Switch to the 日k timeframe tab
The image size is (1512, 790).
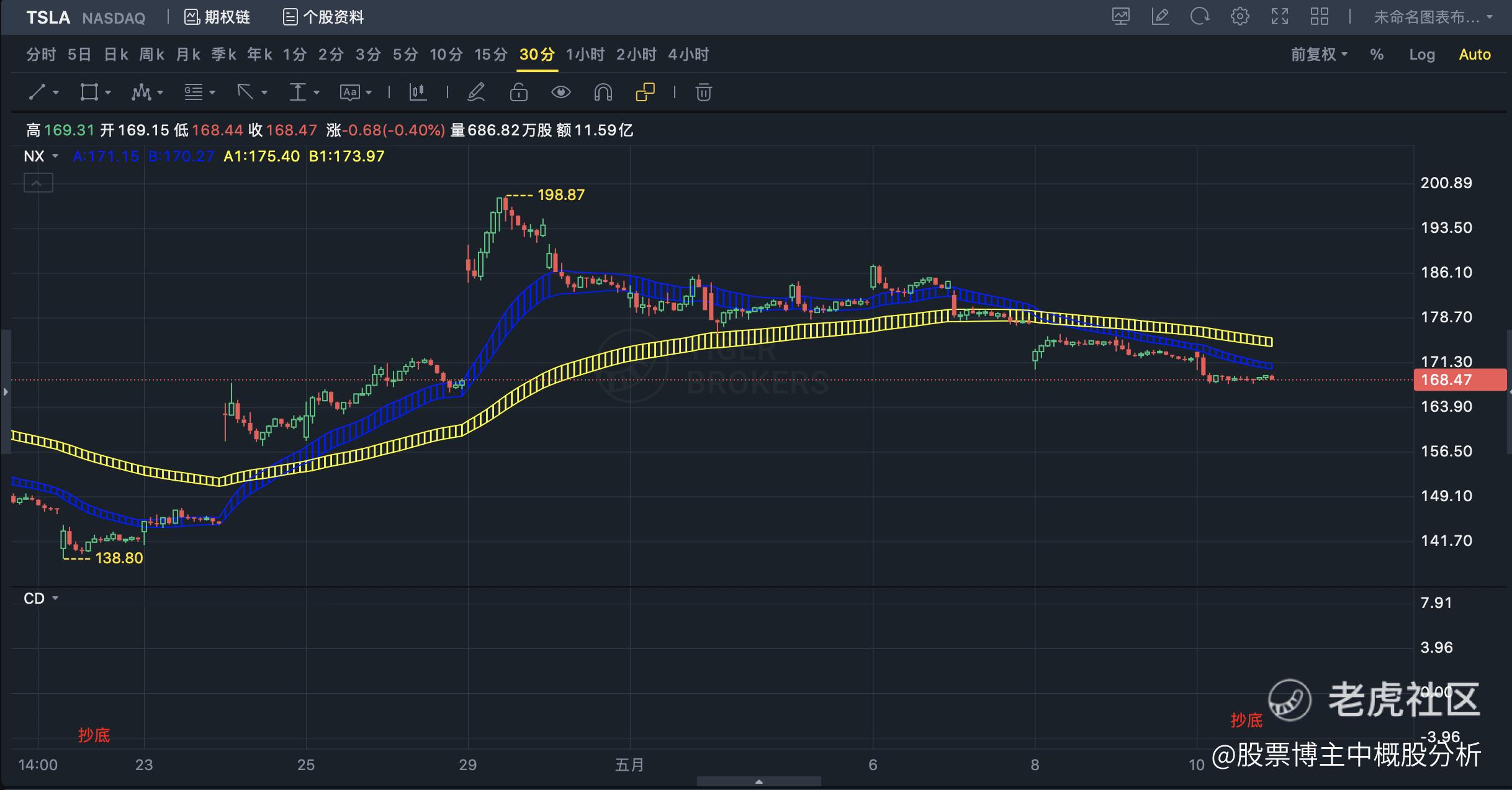[116, 55]
